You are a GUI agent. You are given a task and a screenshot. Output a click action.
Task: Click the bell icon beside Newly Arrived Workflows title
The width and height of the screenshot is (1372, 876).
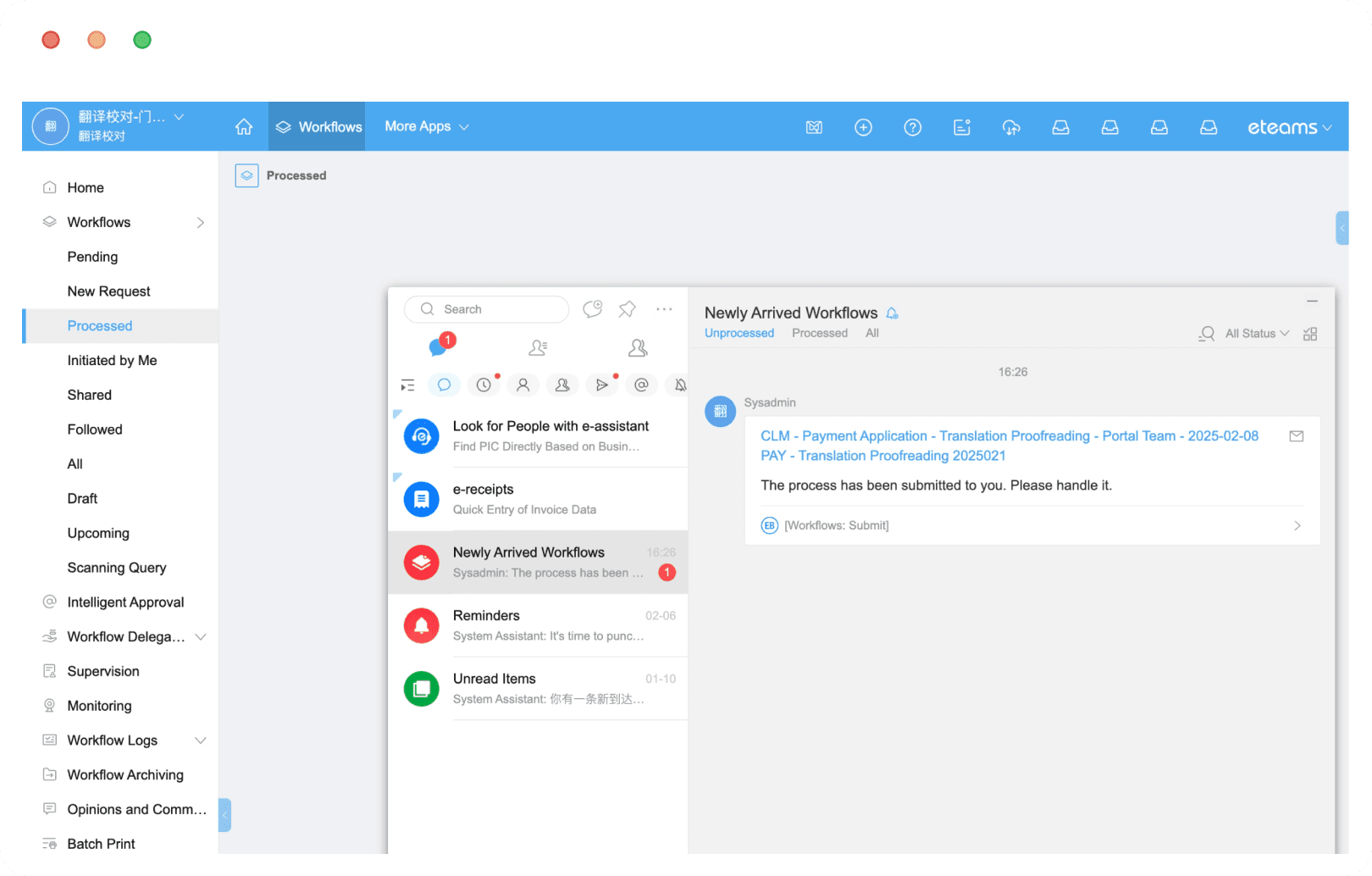(892, 313)
